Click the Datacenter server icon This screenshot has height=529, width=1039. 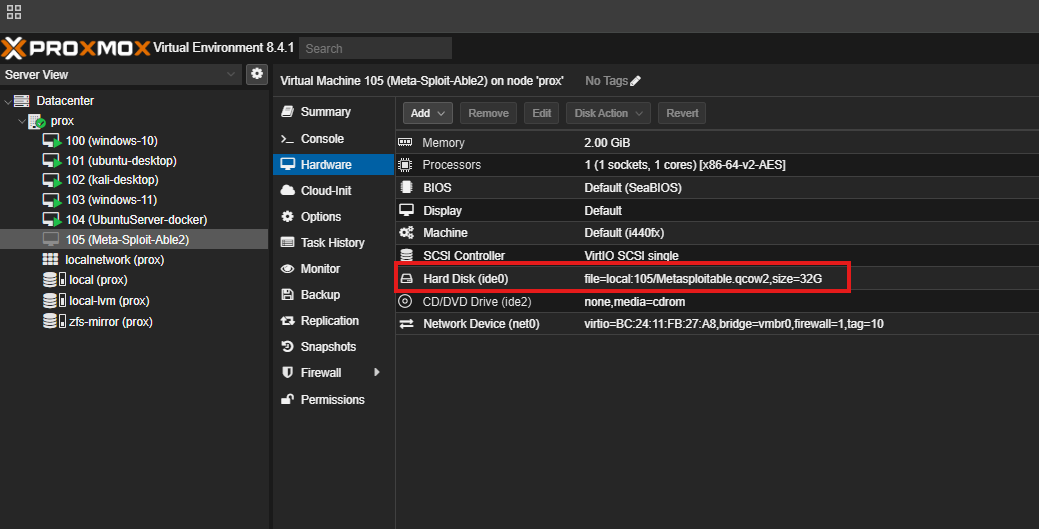click(22, 101)
